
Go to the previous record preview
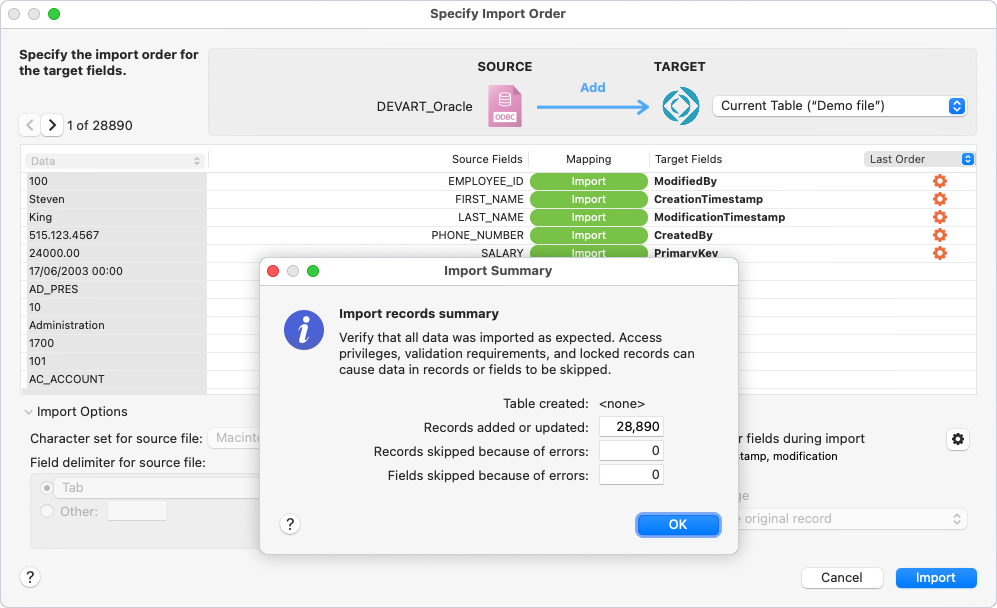(x=29, y=125)
